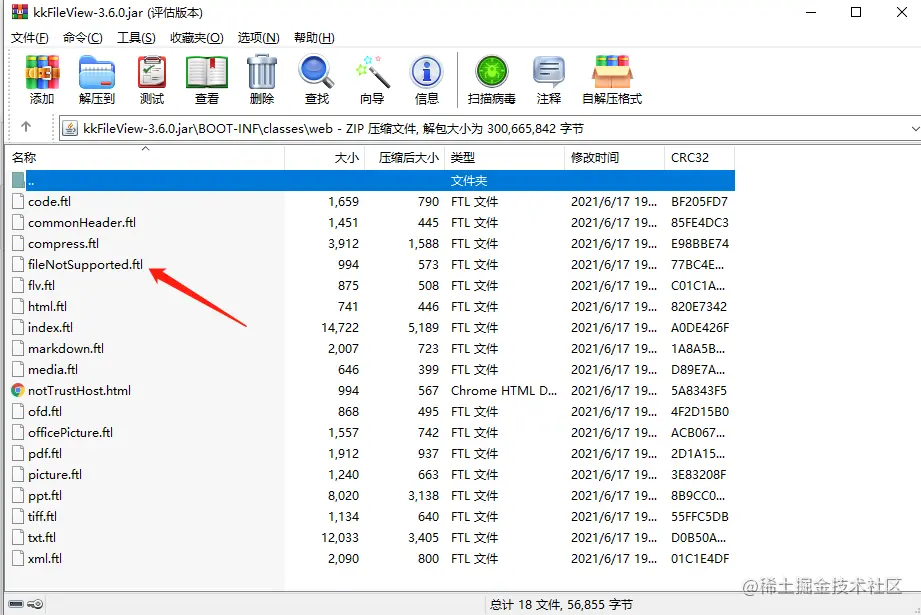The image size is (921, 615).
Task: Click CRC32 value 01C1E4DF
Action: click(700, 559)
